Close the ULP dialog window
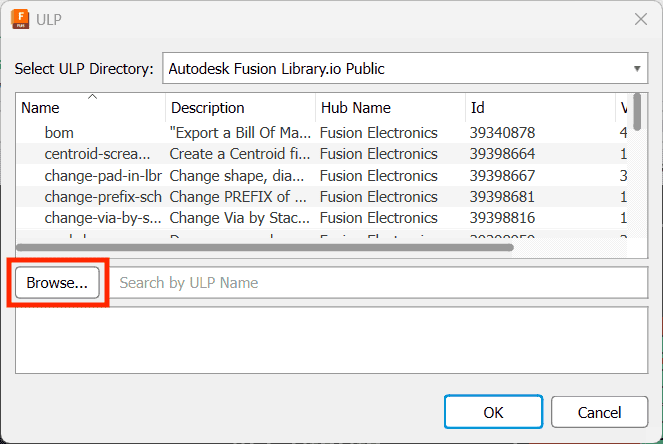Screen dimensions: 663x444 tap(641, 19)
